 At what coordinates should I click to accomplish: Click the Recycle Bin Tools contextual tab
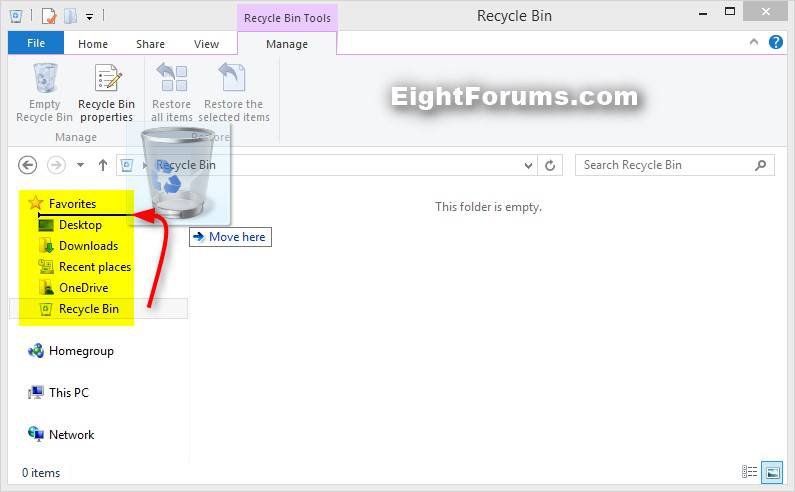287,18
